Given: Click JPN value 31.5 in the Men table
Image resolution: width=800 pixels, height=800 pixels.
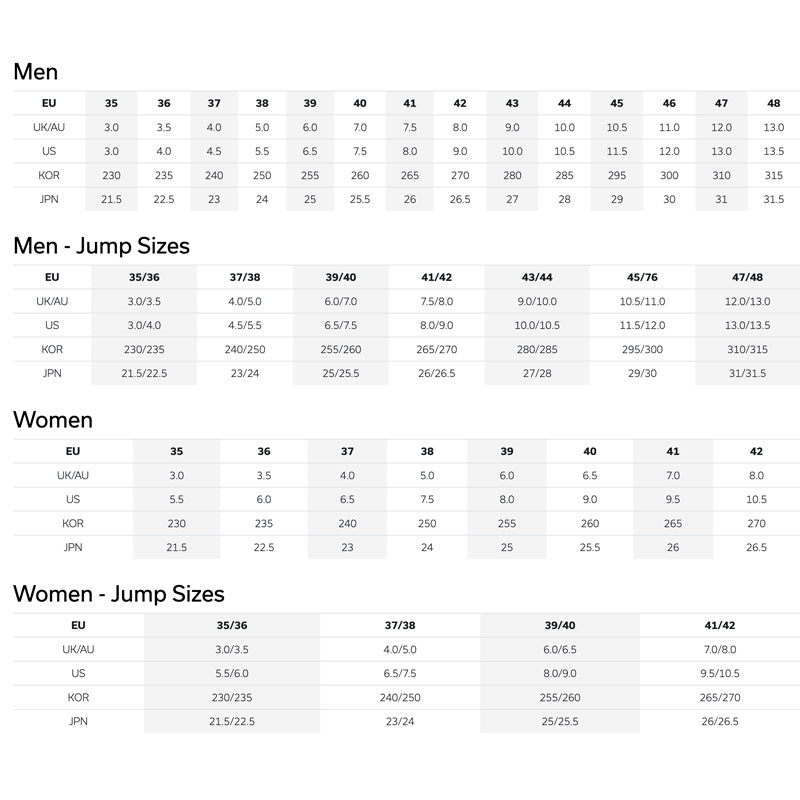Looking at the screenshot, I should pyautogui.click(x=773, y=199).
